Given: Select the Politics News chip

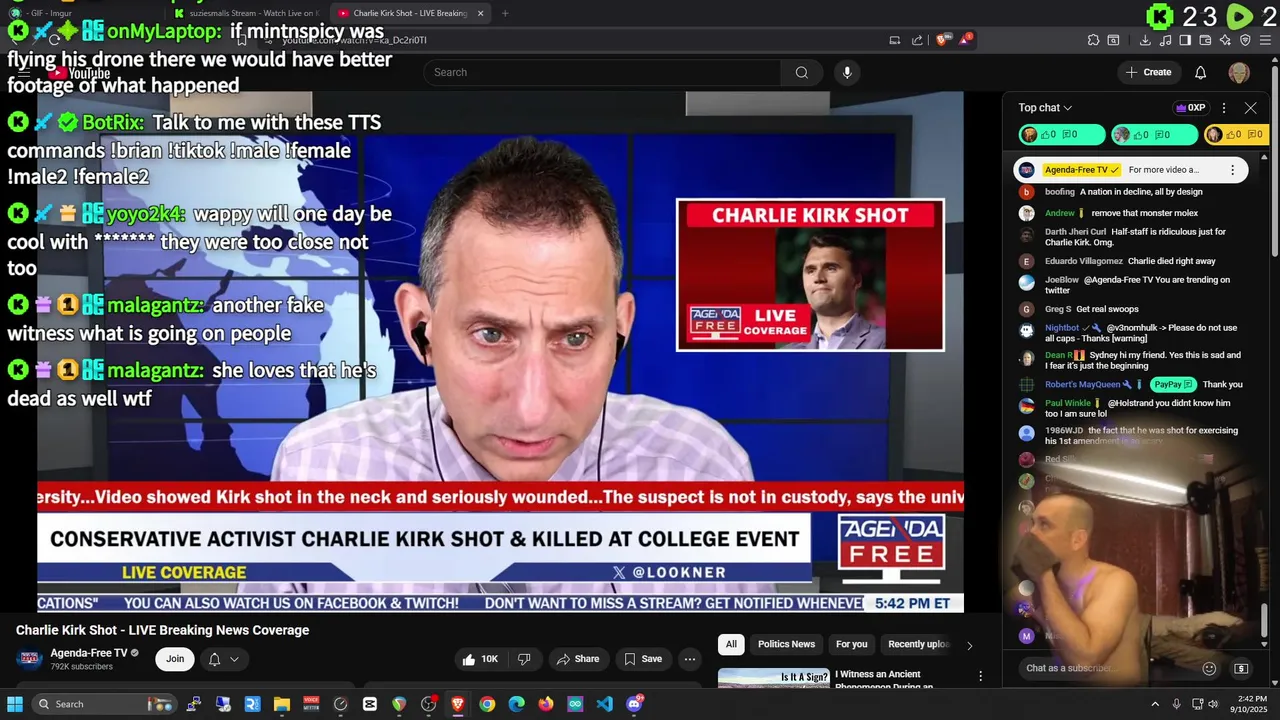Looking at the screenshot, I should pyautogui.click(x=786, y=644).
